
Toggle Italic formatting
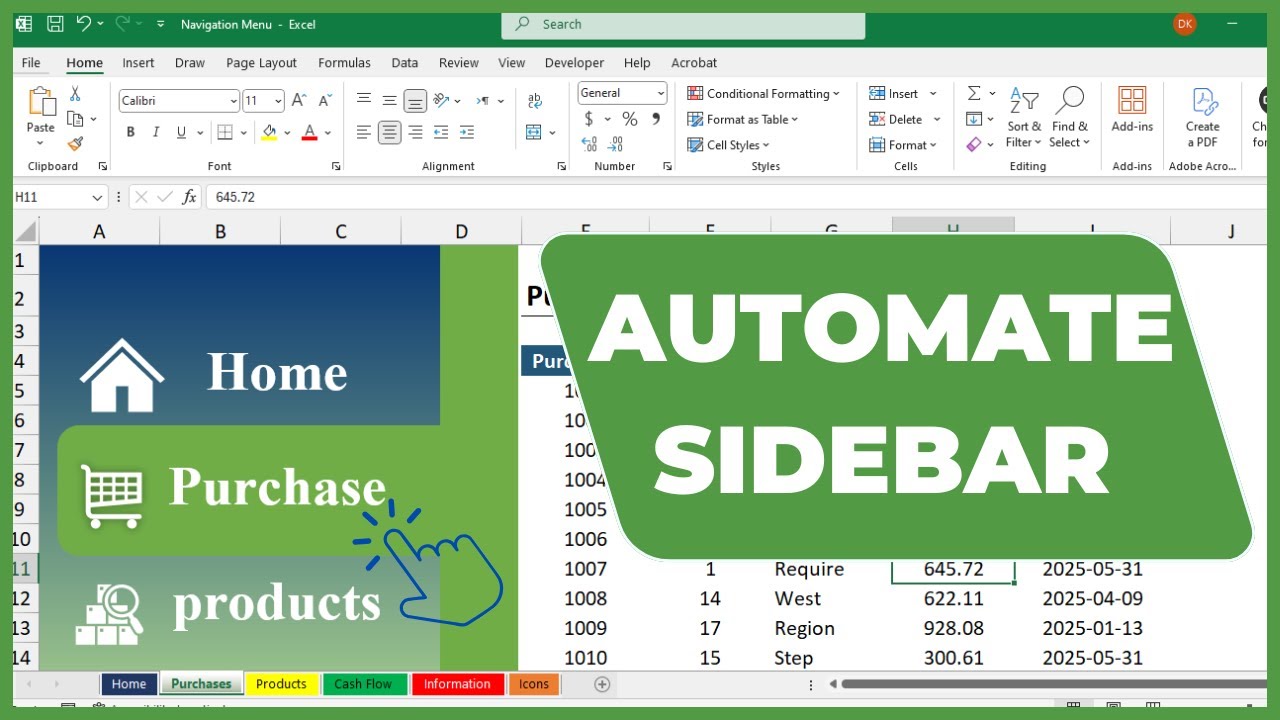[x=156, y=132]
